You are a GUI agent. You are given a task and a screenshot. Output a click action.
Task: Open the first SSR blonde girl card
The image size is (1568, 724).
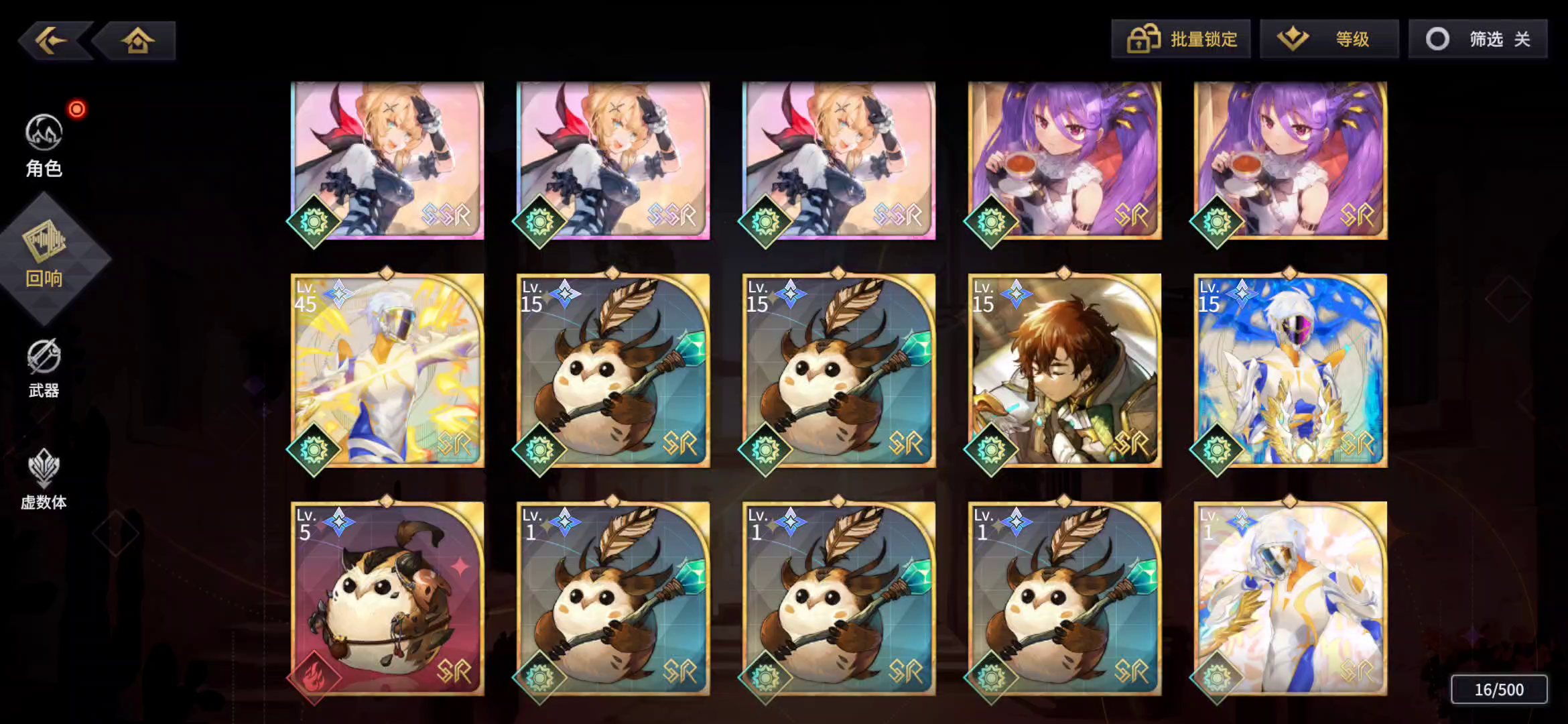click(387, 161)
